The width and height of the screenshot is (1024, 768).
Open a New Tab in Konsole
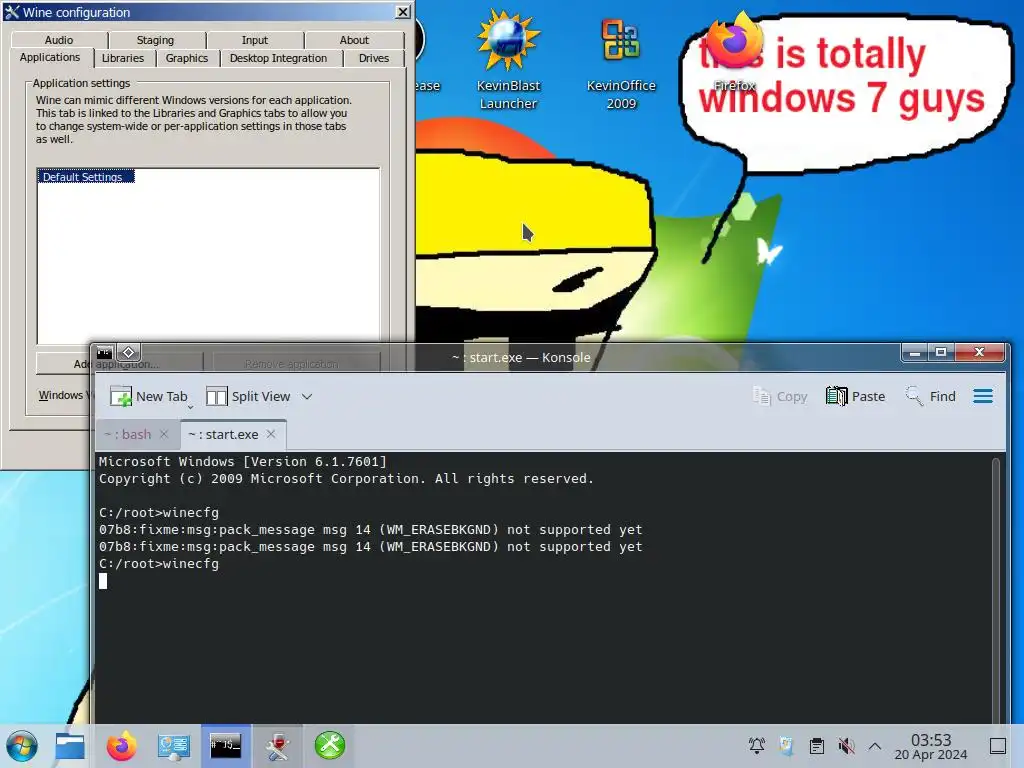[x=149, y=396]
